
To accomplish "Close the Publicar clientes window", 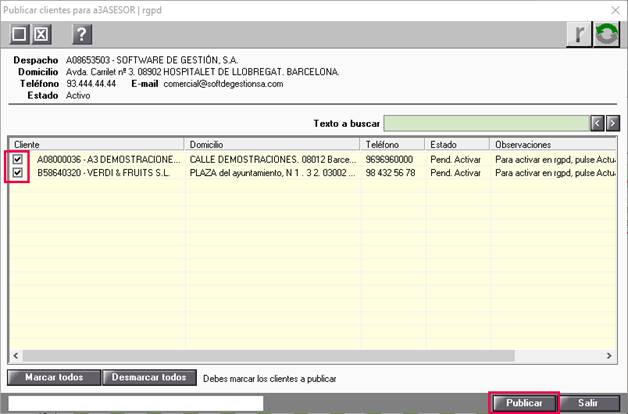I will tap(616, 10).
